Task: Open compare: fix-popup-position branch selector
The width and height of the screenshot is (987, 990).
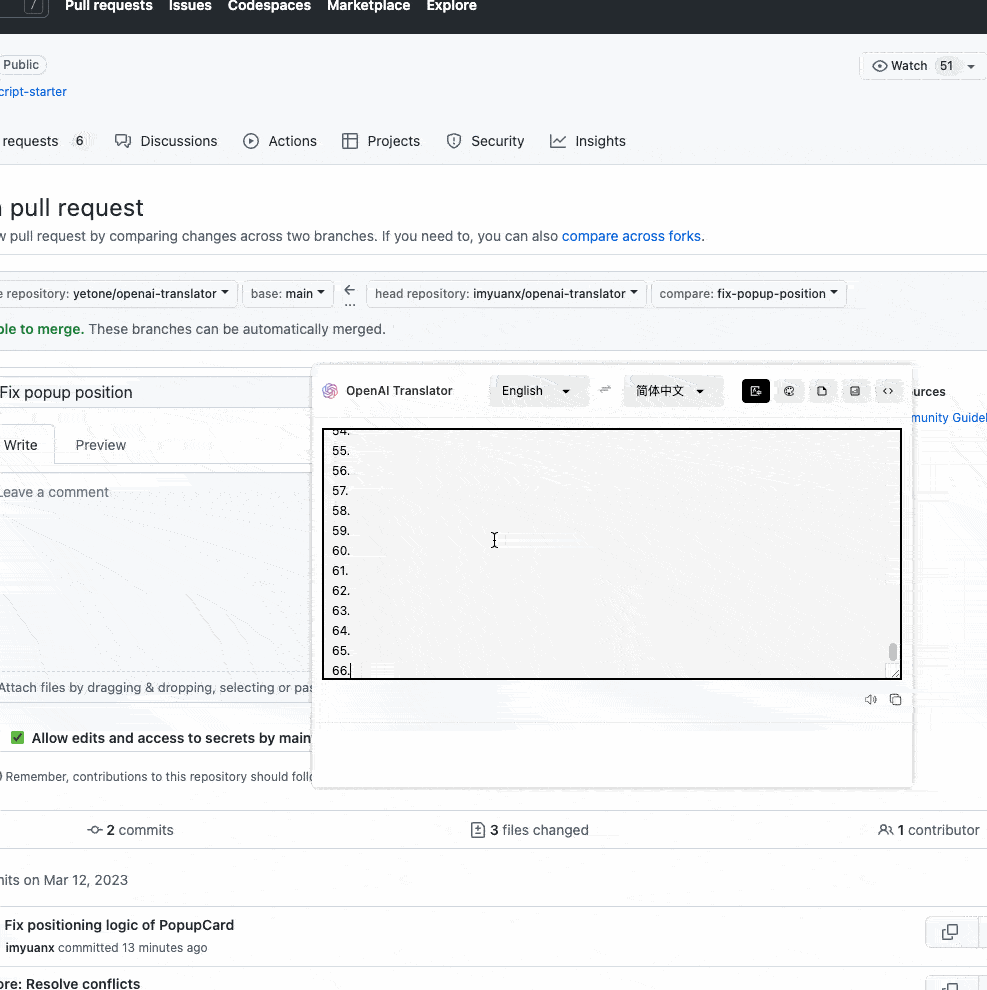Action: (748, 293)
